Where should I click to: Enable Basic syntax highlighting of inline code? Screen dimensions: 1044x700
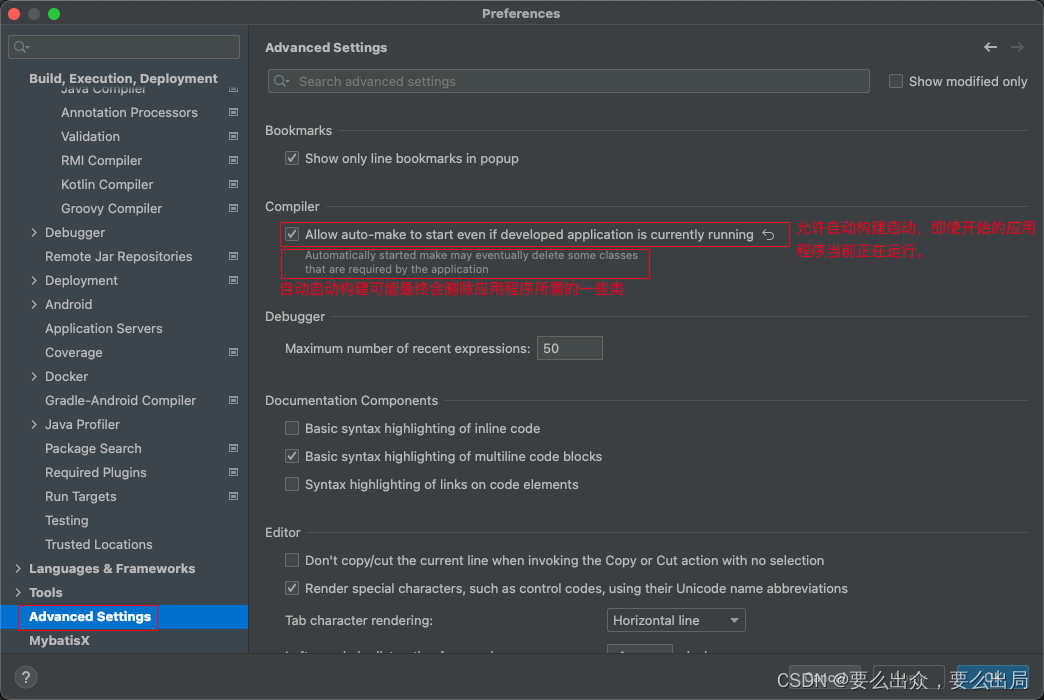point(292,428)
